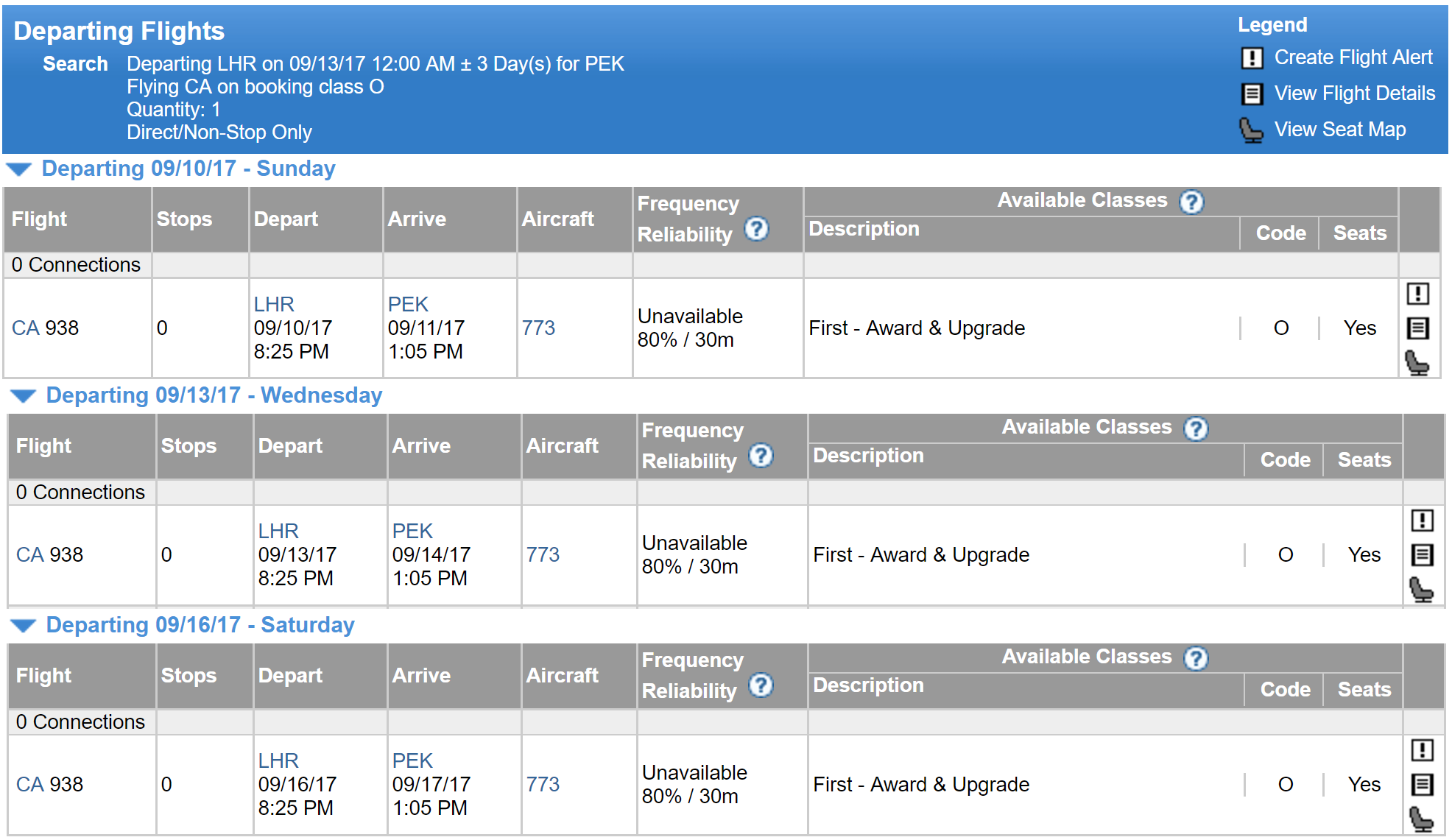Create flight alert for 09/10/17 CA 938
Screen dimensions: 1452x840
1417,294
